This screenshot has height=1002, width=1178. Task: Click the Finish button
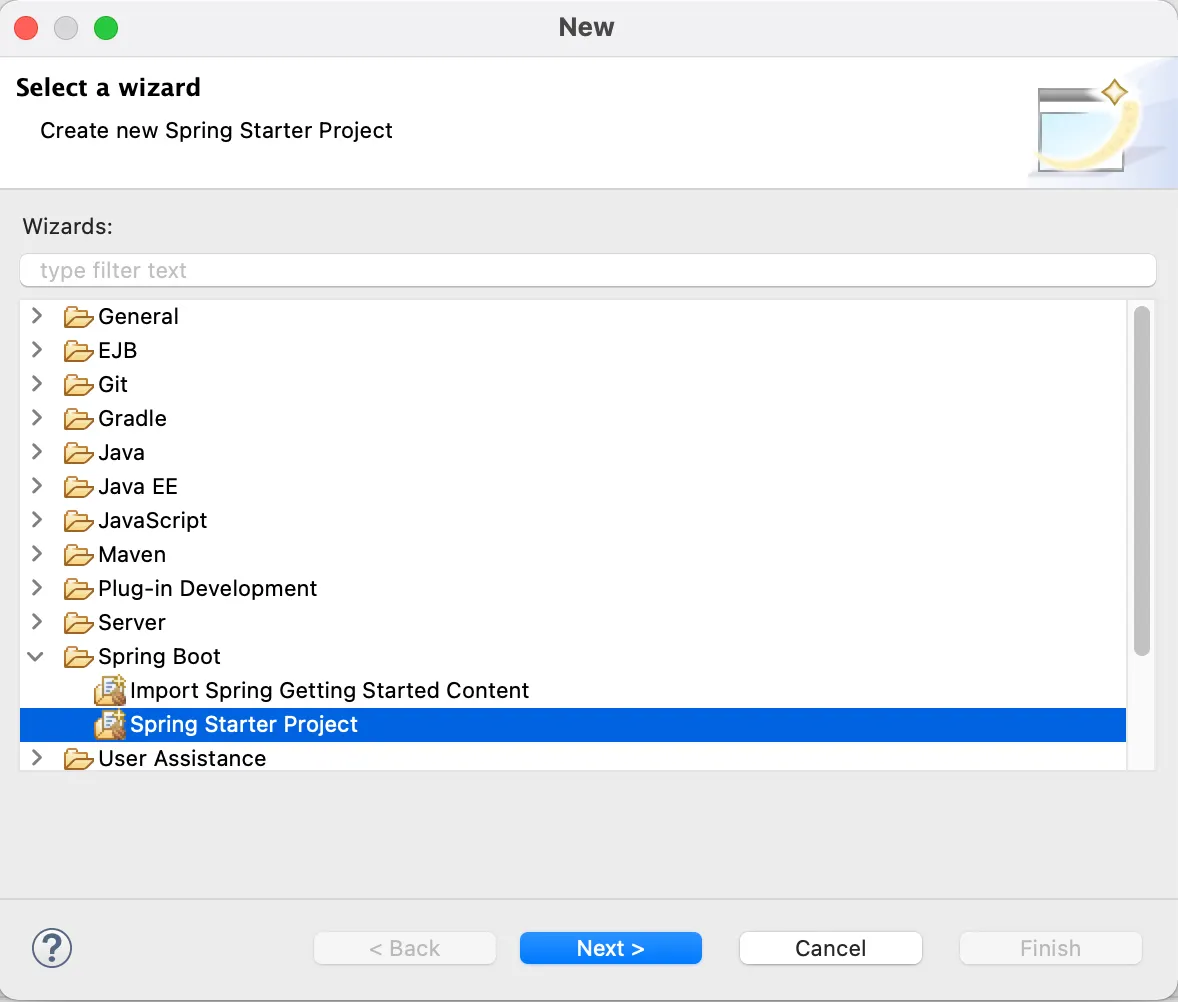pos(1050,948)
